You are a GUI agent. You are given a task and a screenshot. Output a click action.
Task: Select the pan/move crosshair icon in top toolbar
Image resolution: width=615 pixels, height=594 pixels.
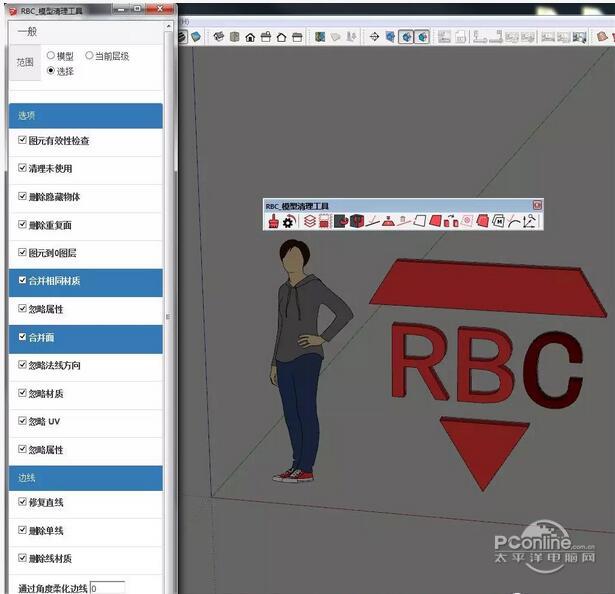point(375,37)
